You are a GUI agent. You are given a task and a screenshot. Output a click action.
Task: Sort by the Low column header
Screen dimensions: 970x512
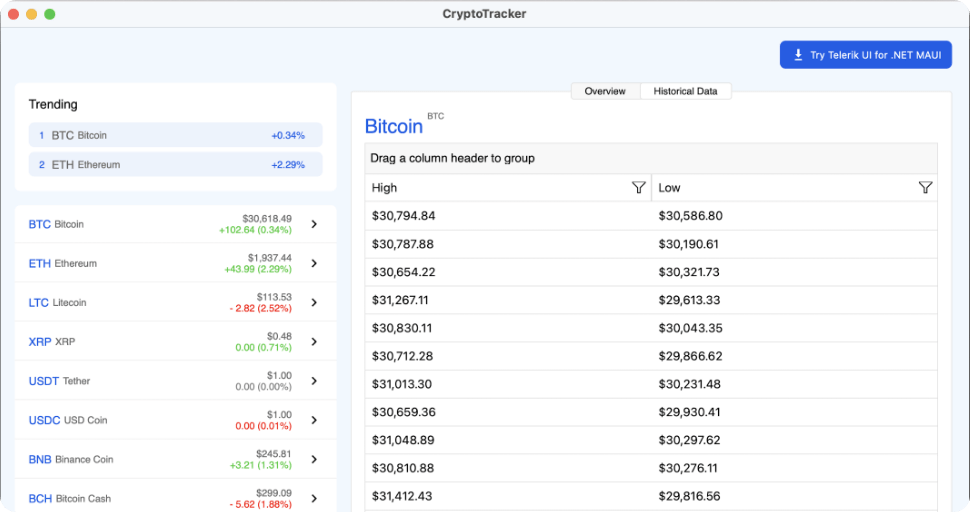click(780, 188)
